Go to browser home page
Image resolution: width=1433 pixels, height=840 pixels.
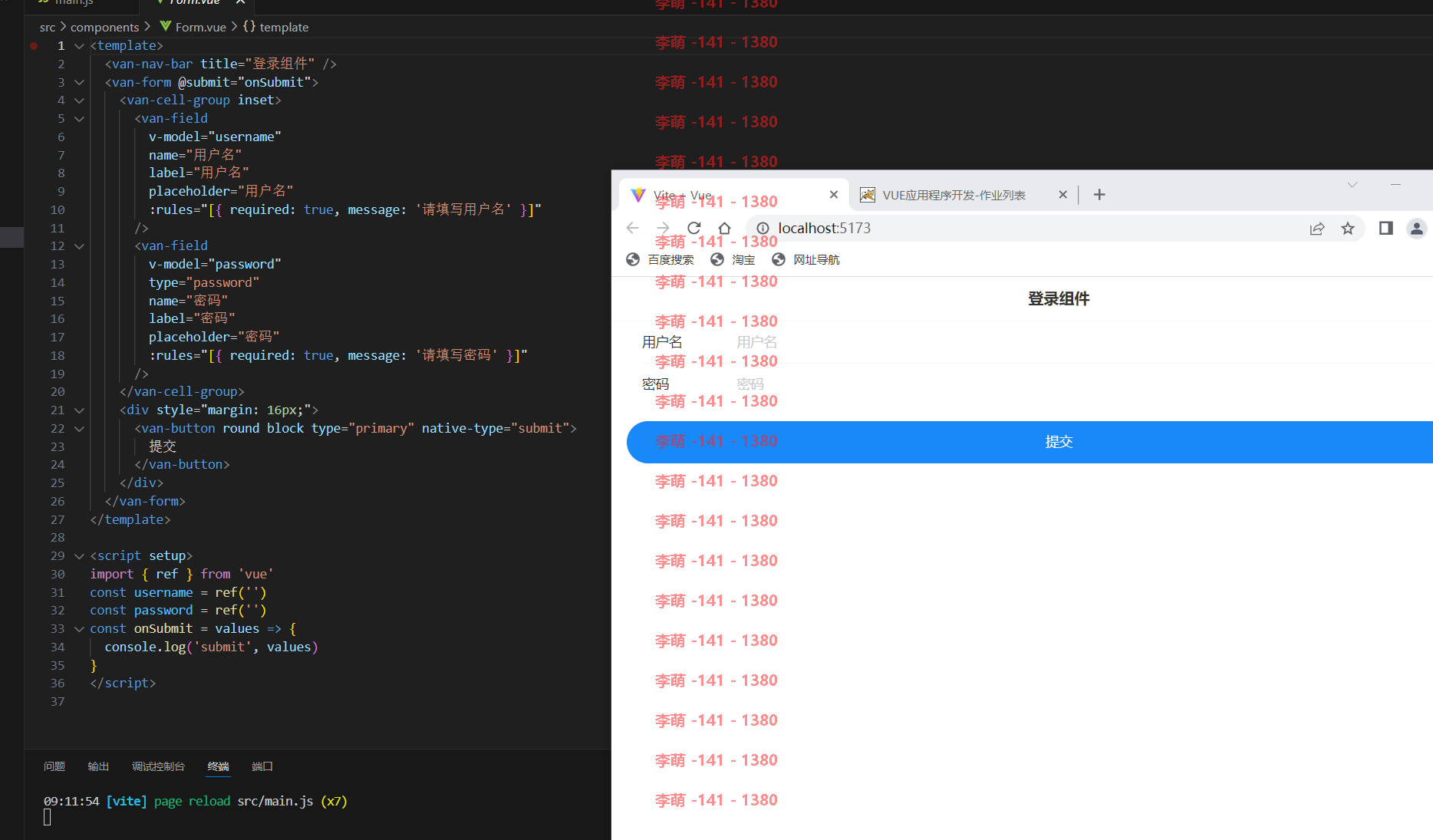coord(724,228)
